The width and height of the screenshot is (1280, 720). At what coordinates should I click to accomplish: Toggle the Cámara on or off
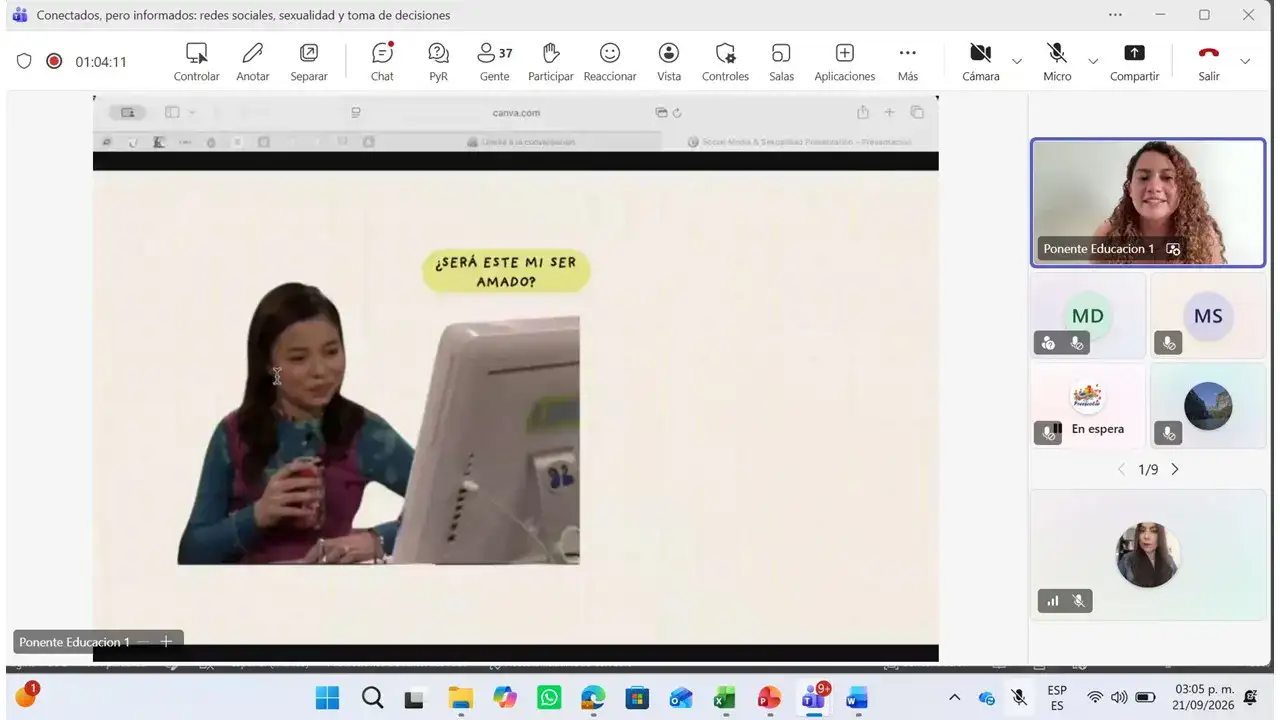click(980, 62)
